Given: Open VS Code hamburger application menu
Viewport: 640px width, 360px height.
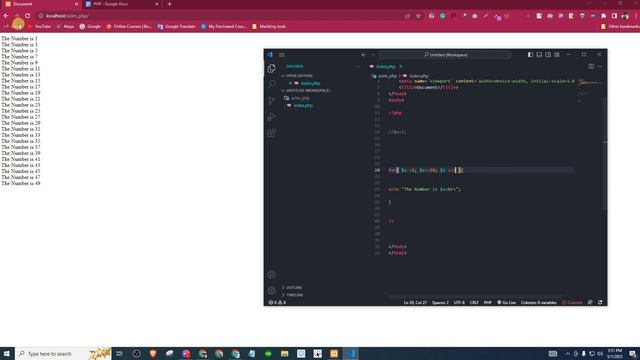Looking at the screenshot, I should coord(282,55).
